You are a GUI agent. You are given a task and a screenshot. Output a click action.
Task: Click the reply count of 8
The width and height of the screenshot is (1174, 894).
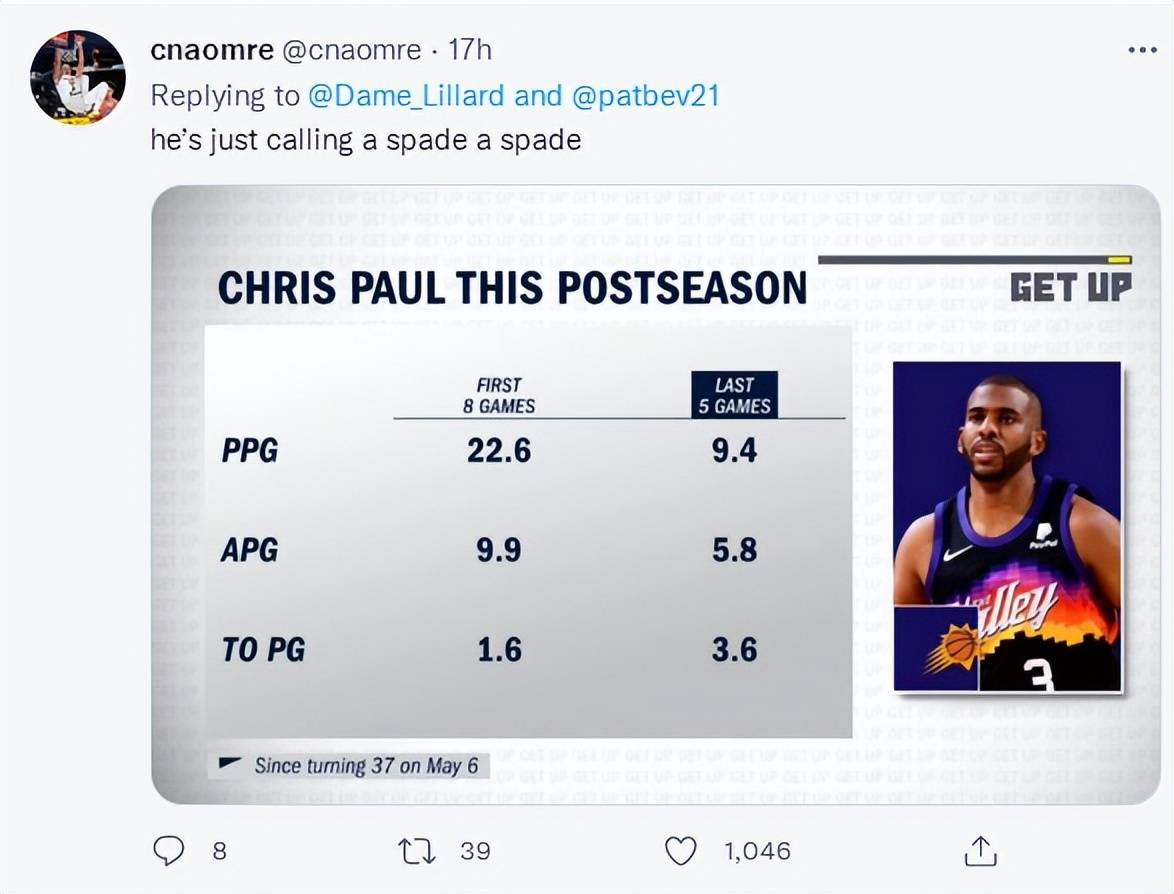click(219, 851)
